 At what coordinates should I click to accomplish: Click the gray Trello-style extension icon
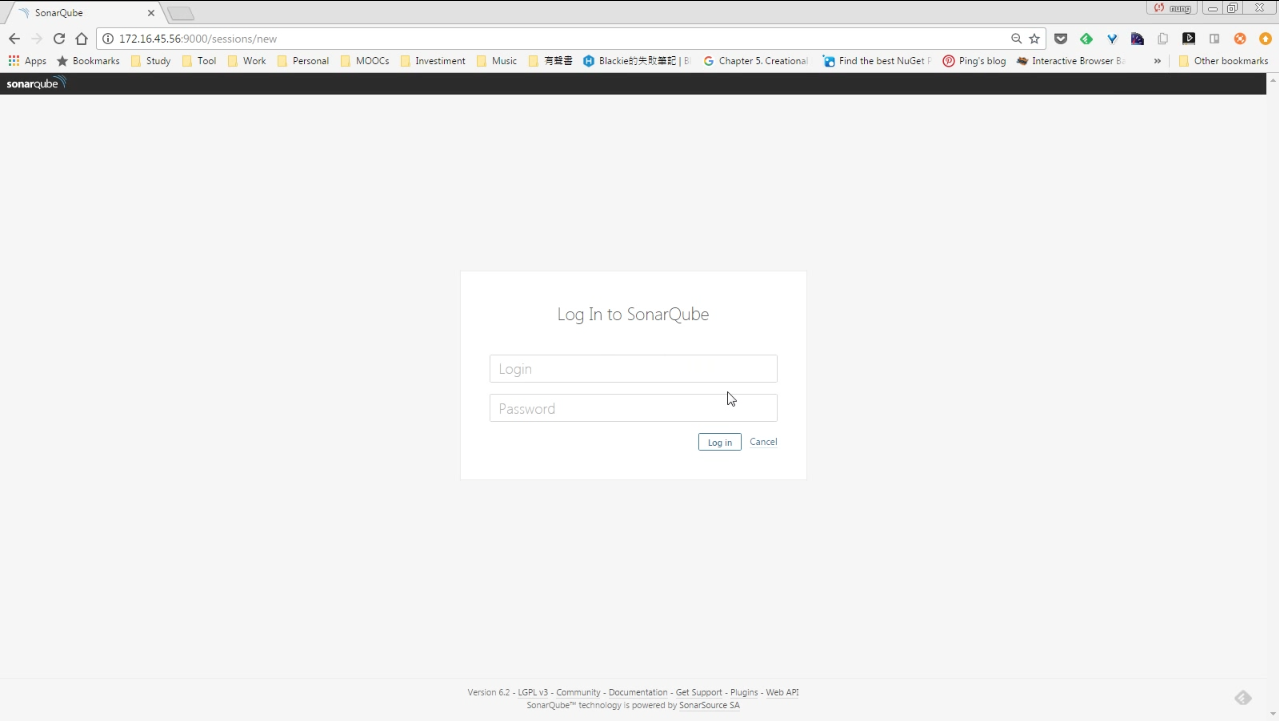click(1214, 39)
